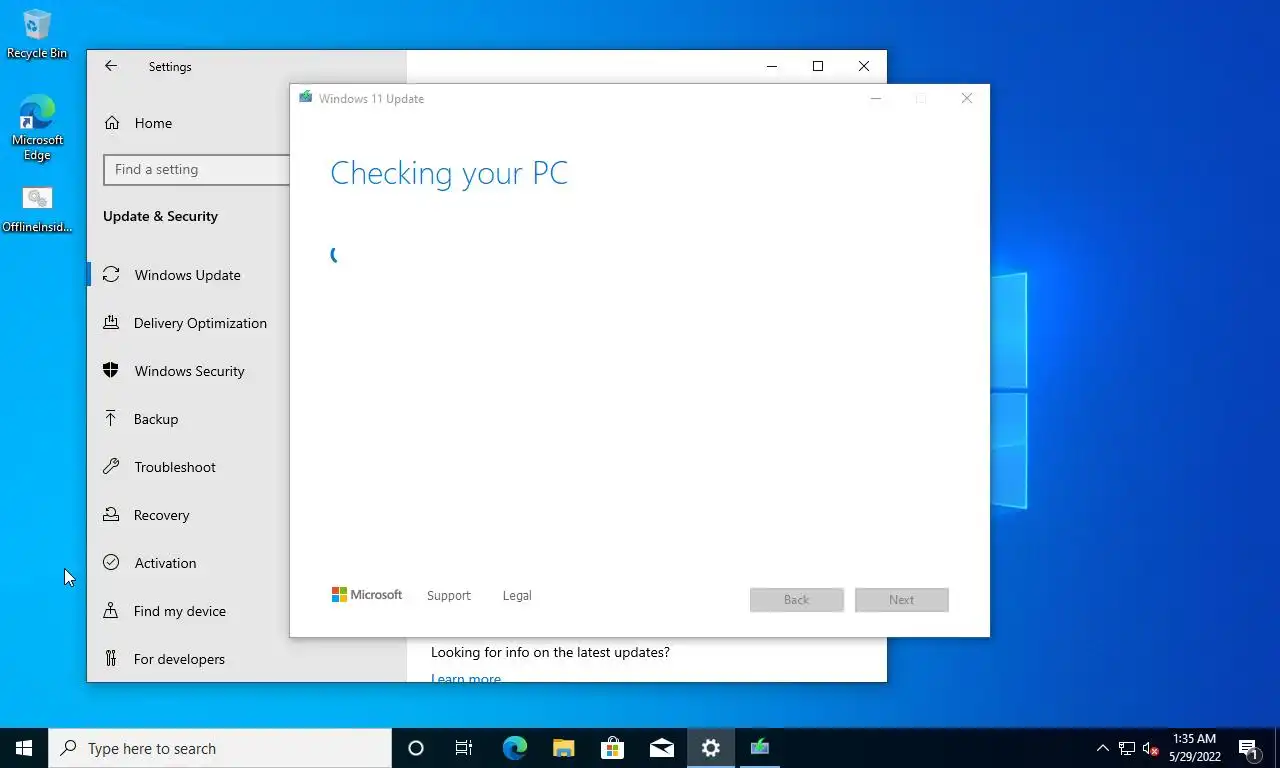This screenshot has height=768, width=1280.
Task: Open For developers settings page
Action: click(179, 659)
